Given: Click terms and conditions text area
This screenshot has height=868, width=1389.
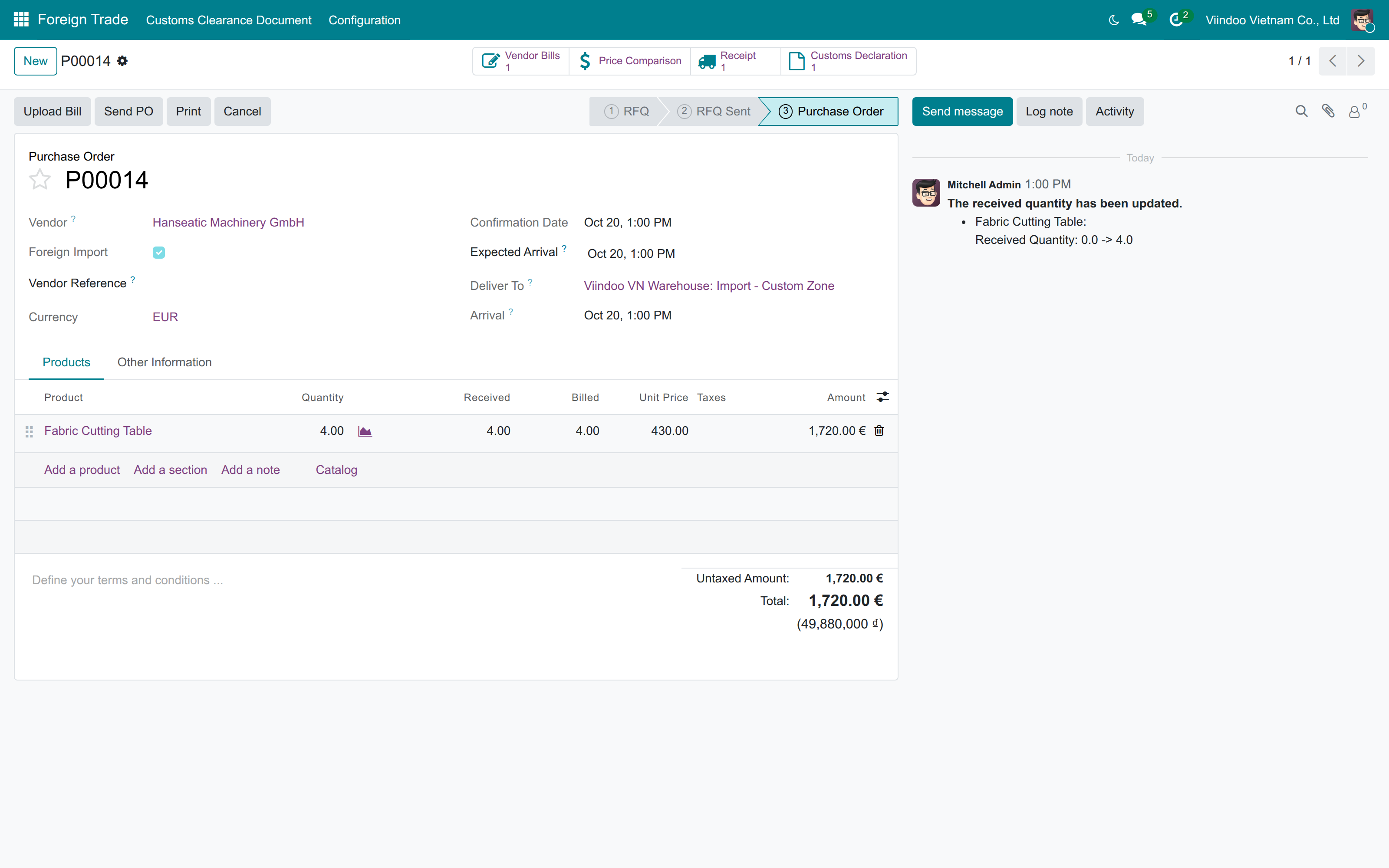Looking at the screenshot, I should click(x=350, y=580).
